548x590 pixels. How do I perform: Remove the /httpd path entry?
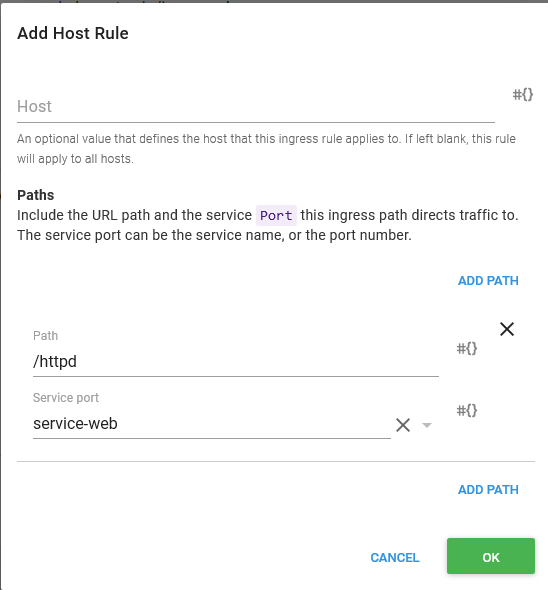(x=507, y=329)
